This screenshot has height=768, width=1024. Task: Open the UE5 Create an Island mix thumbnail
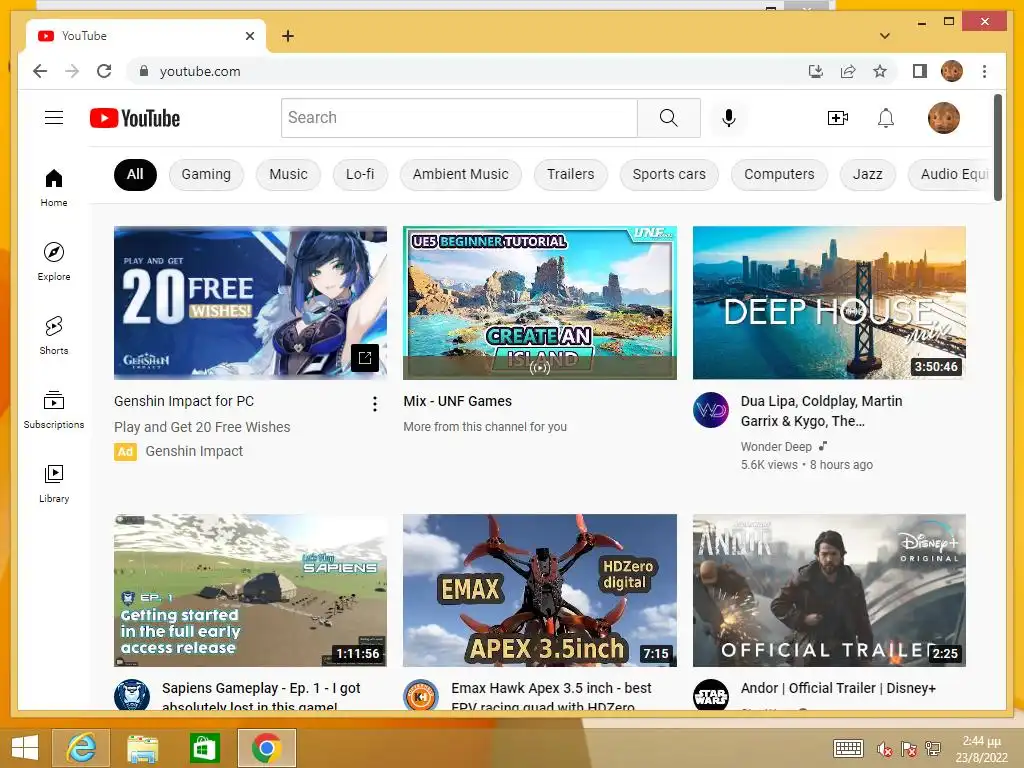[539, 302]
